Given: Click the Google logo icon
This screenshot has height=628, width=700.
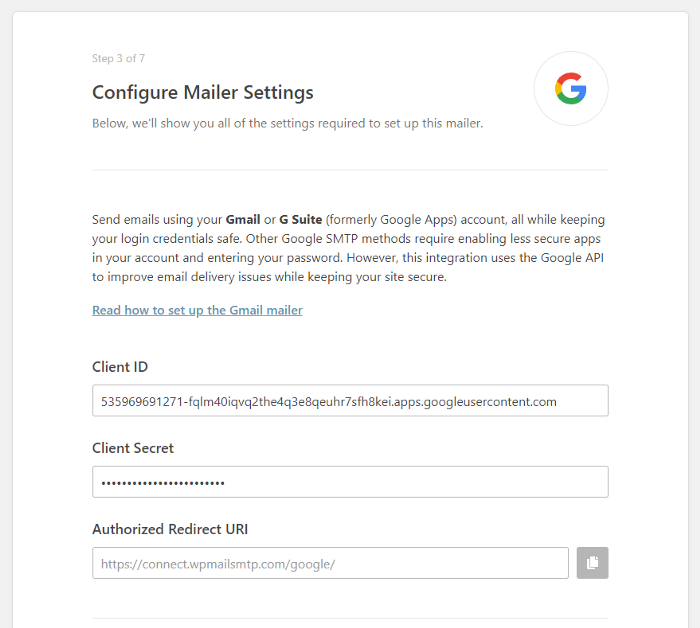Looking at the screenshot, I should coord(571,89).
